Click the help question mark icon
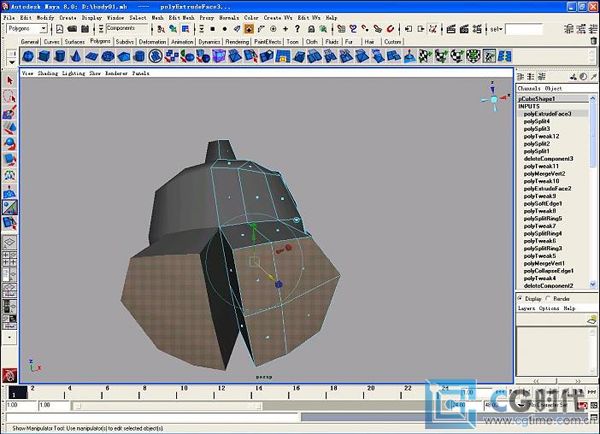Image resolution: width=600 pixels, height=434 pixels. (x=297, y=29)
